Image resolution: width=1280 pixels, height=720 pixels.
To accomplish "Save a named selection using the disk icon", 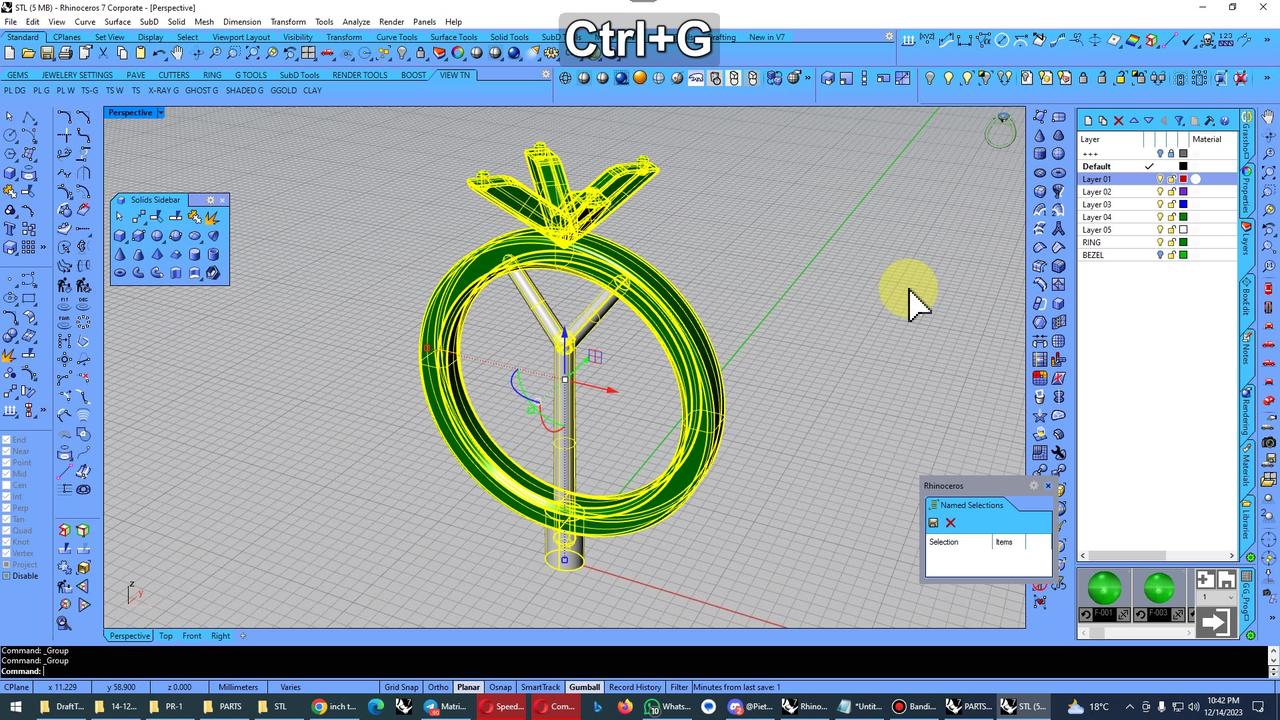I will [933, 522].
